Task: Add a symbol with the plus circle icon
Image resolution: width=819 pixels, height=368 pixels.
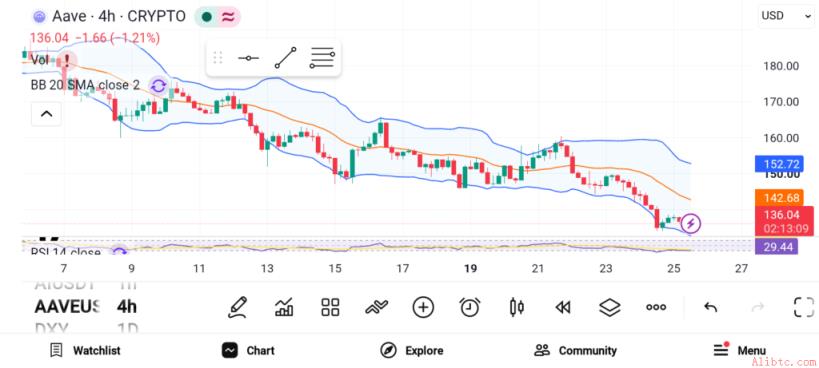Action: [423, 307]
